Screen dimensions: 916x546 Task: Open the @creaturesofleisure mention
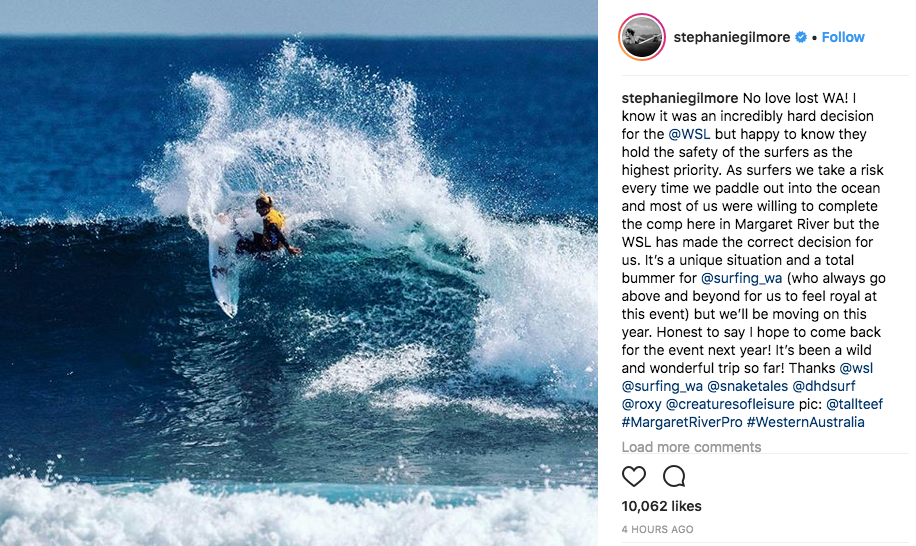pos(730,404)
